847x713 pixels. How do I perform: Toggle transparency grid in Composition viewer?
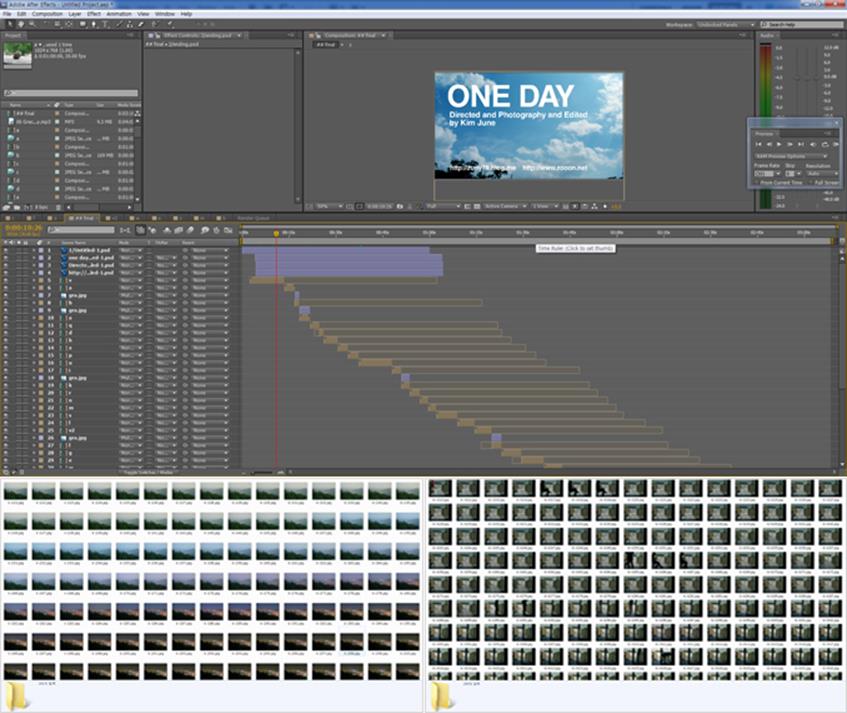tap(477, 206)
